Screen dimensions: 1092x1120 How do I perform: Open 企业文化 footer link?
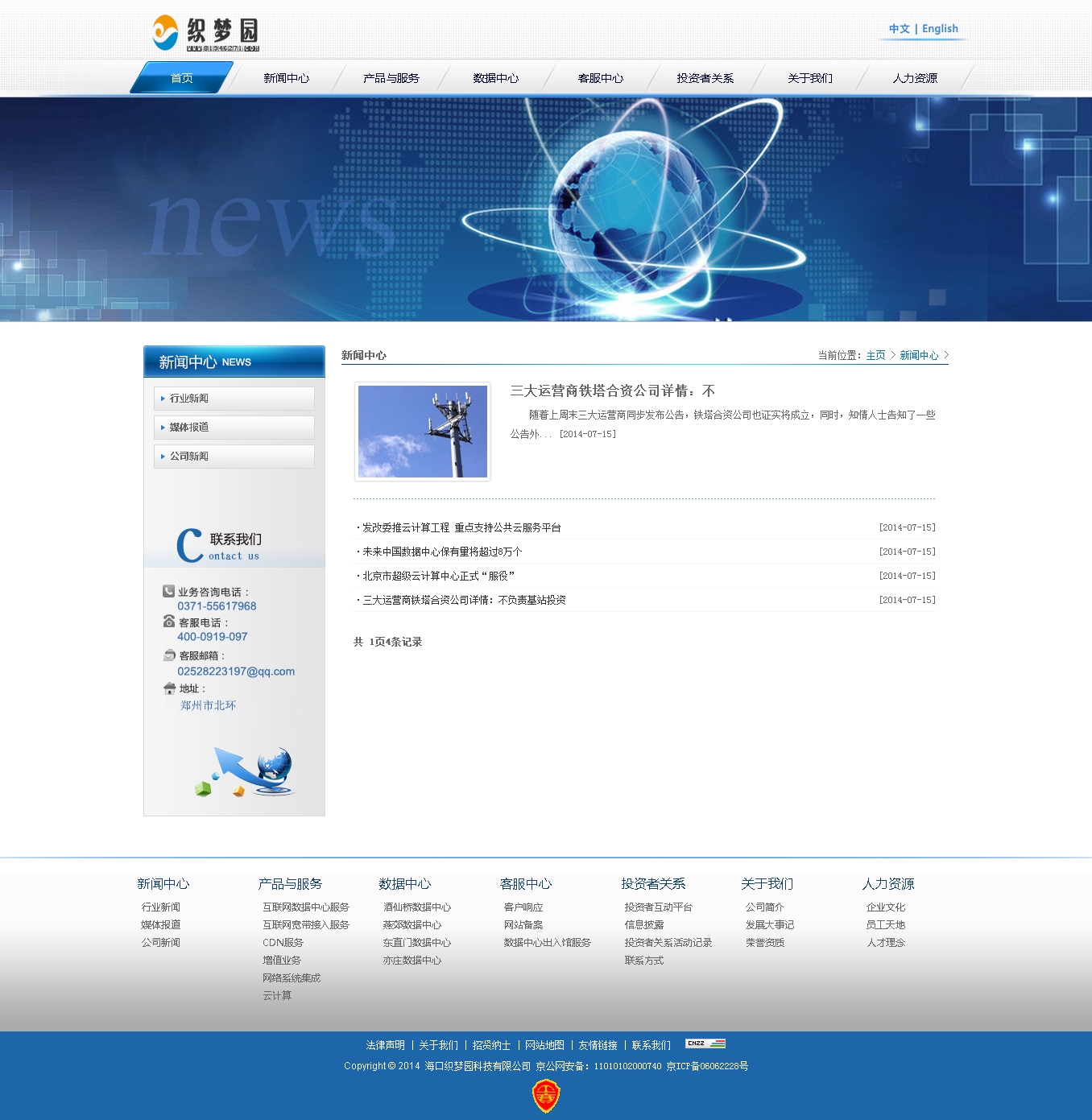(x=886, y=907)
